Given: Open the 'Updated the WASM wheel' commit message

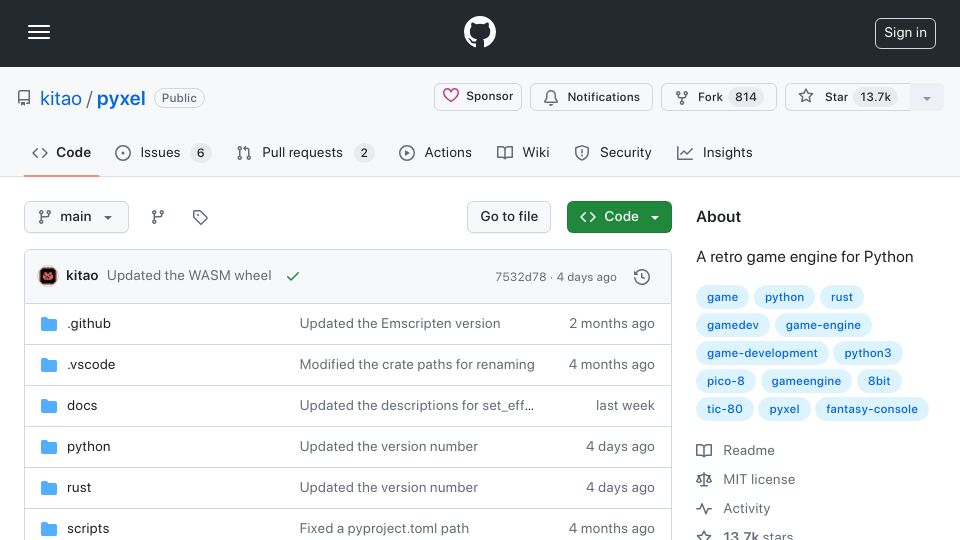Looking at the screenshot, I should 189,276.
